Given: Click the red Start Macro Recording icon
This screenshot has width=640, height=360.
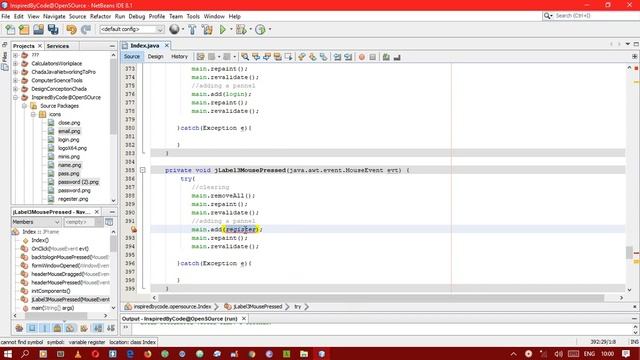Looking at the screenshot, I should tap(362, 57).
